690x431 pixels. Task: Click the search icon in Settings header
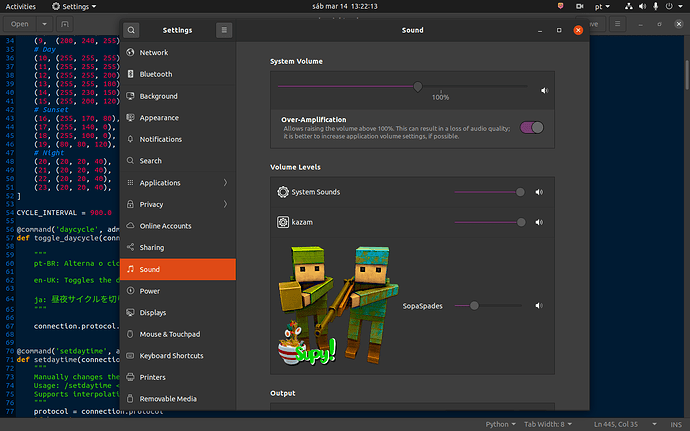coord(132,31)
